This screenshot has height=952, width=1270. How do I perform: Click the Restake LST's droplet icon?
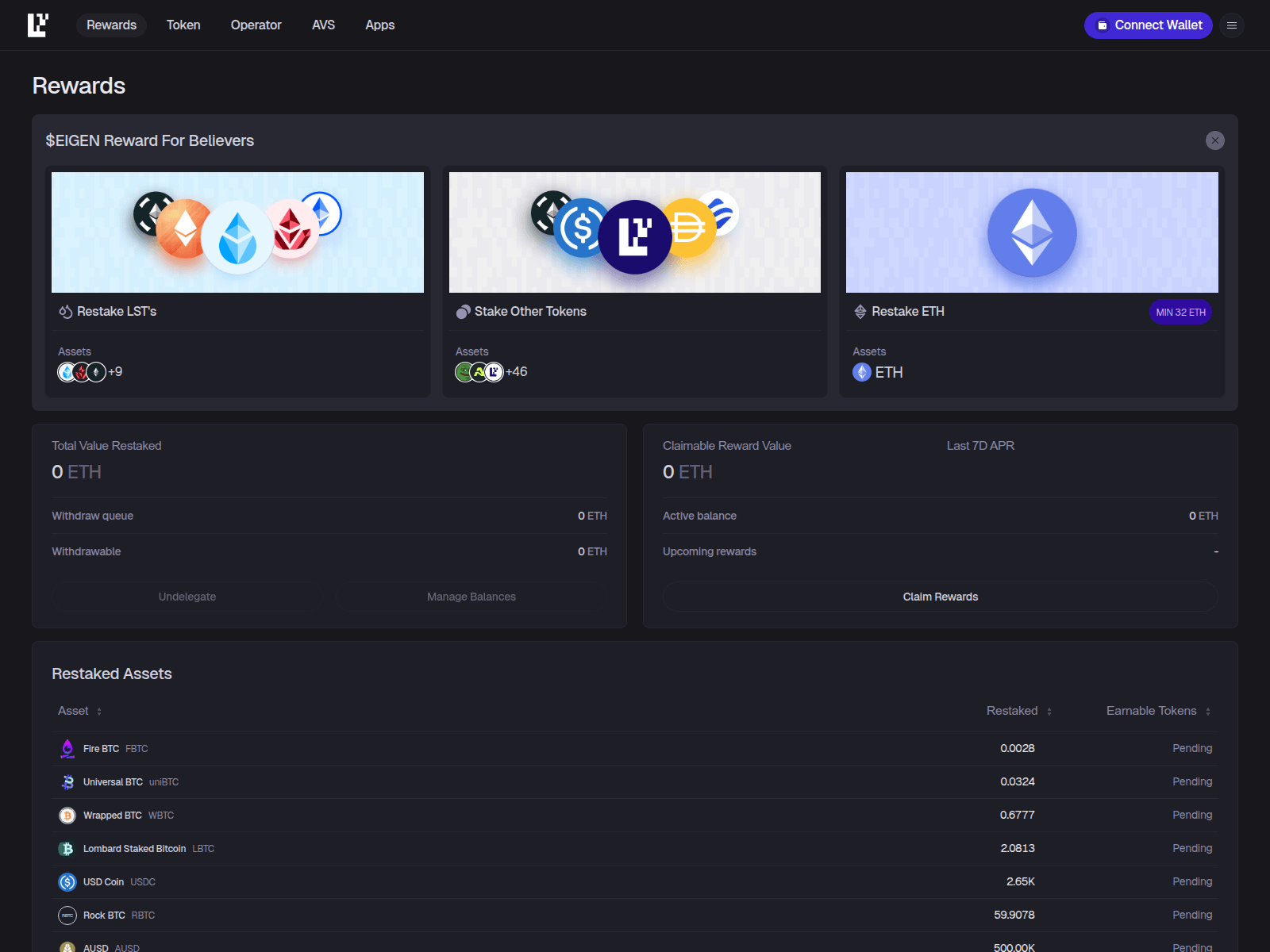pos(66,312)
